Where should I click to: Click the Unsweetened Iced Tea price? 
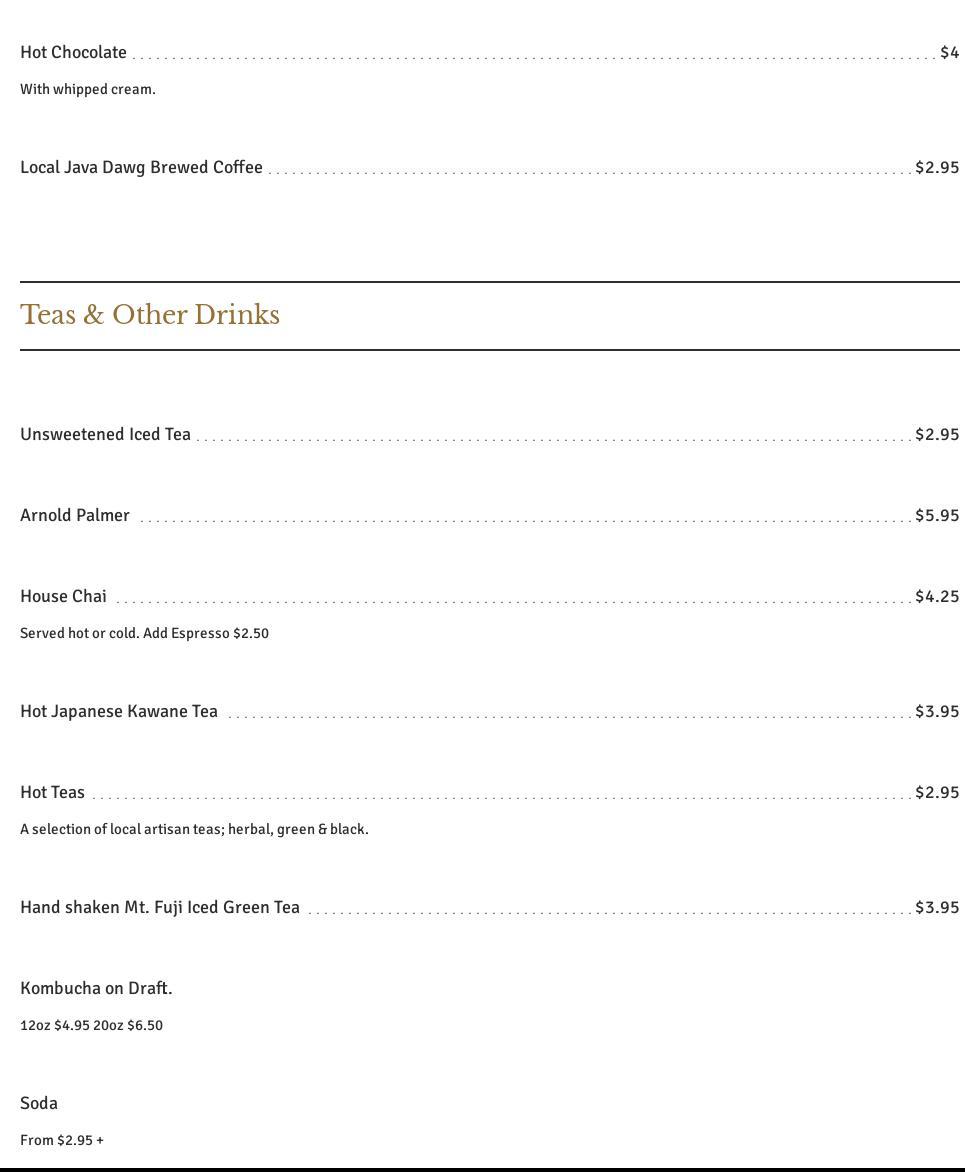pos(937,435)
